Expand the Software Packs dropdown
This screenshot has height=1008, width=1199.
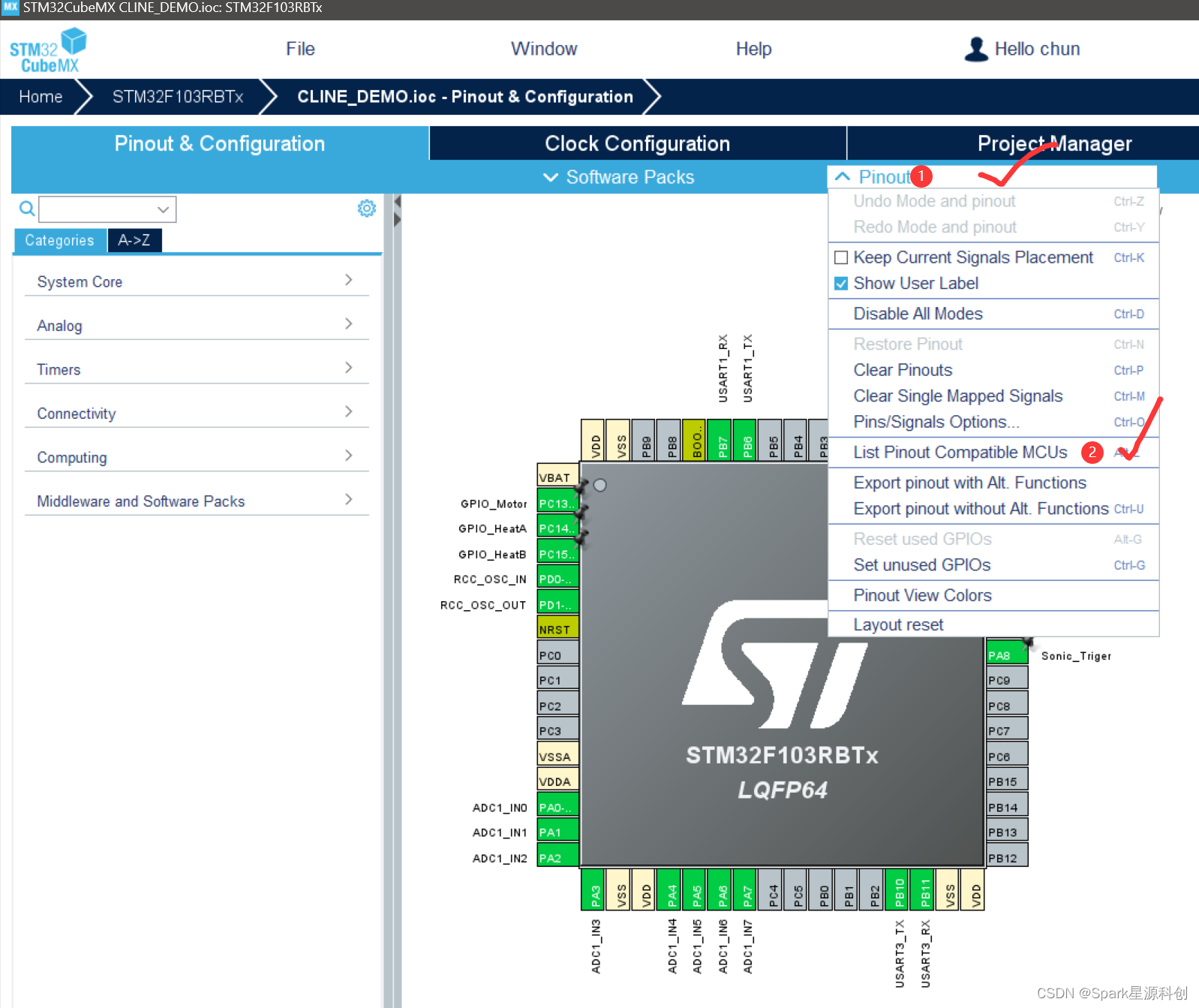(x=619, y=177)
